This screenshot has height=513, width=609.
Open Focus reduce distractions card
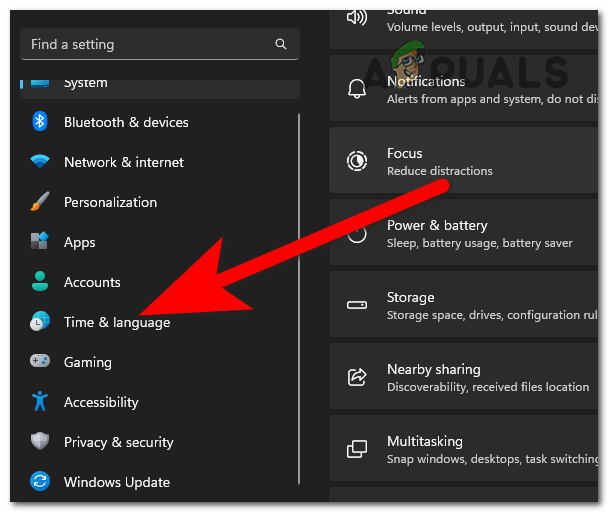click(x=463, y=160)
